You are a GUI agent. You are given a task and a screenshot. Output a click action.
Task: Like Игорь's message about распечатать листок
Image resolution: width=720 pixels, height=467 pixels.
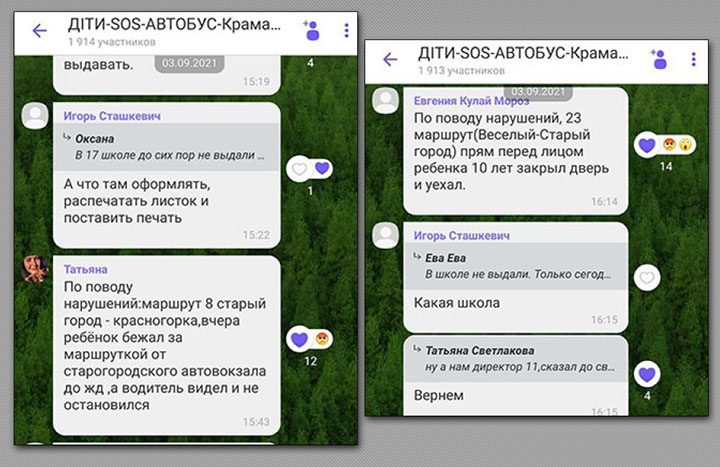coord(298,170)
